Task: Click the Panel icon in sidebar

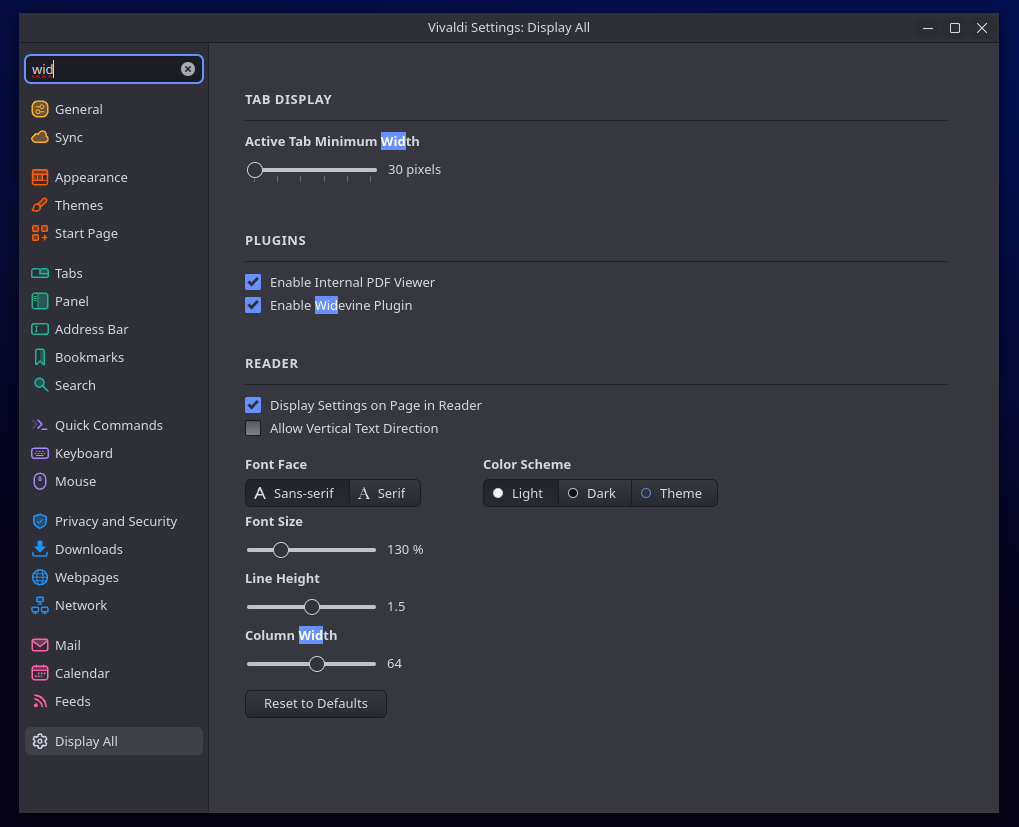Action: 40,301
